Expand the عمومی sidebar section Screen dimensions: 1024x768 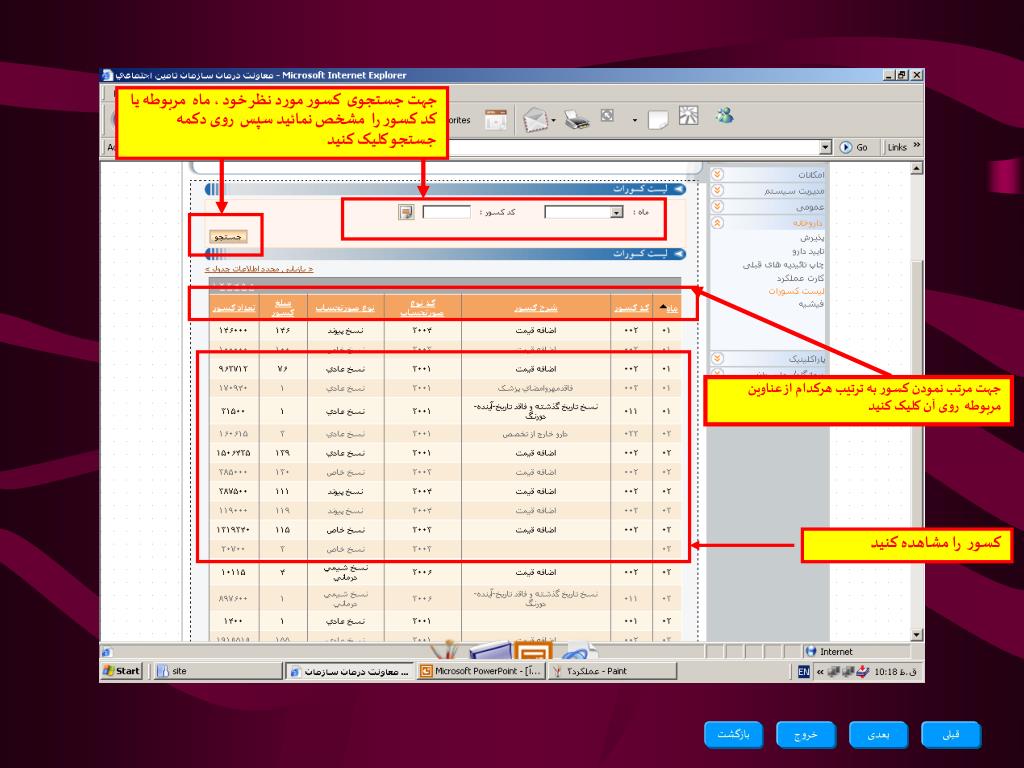tap(717, 206)
